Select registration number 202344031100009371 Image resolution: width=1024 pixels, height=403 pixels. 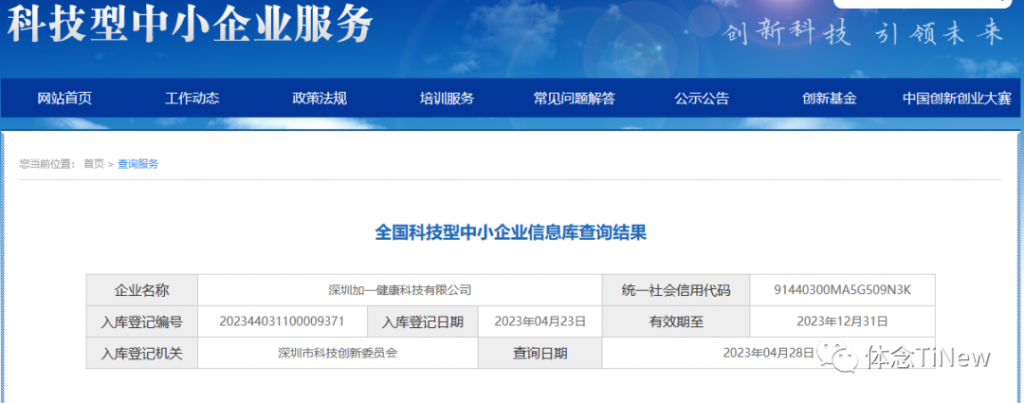(x=282, y=321)
